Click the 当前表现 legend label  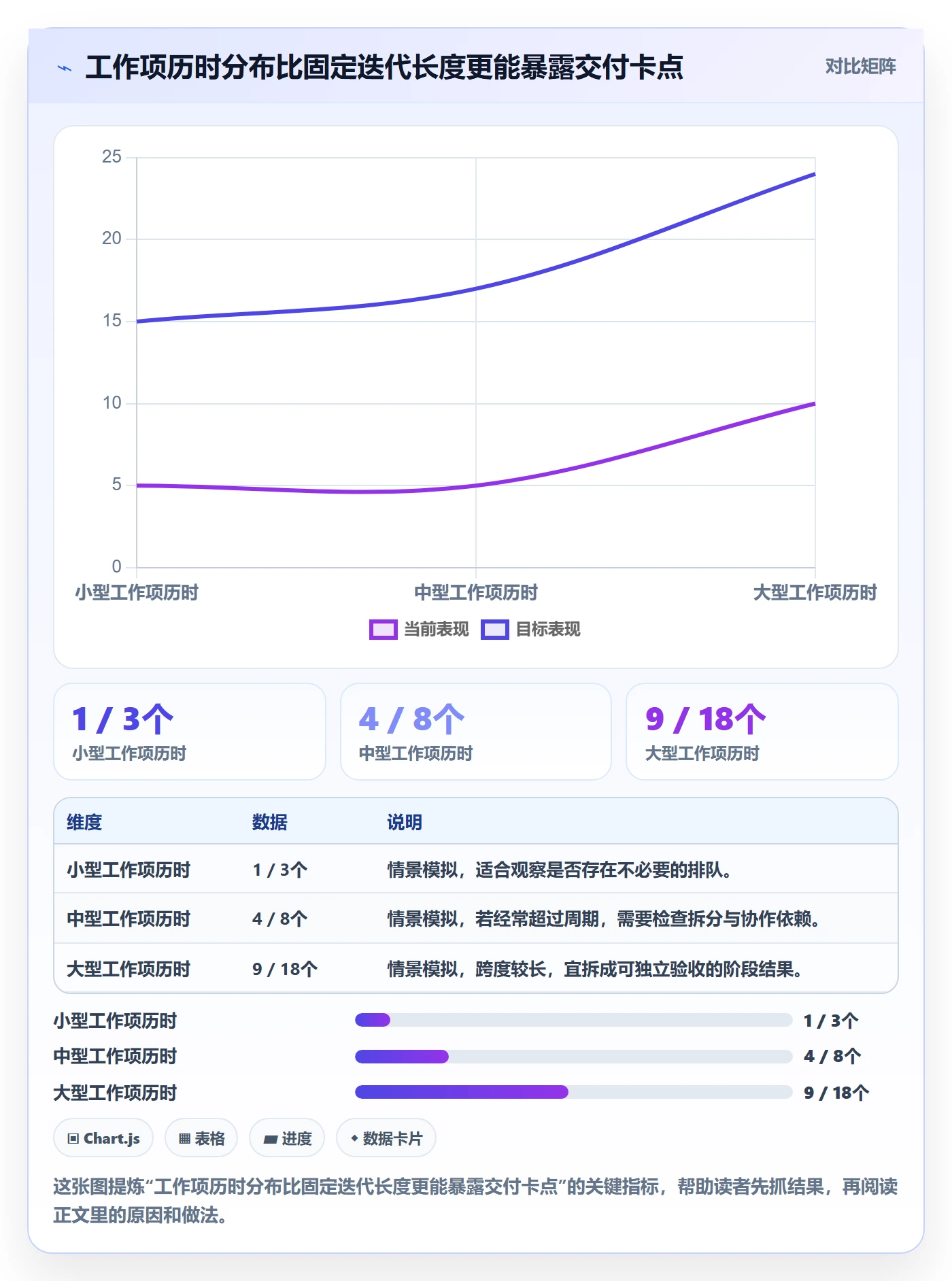437,630
